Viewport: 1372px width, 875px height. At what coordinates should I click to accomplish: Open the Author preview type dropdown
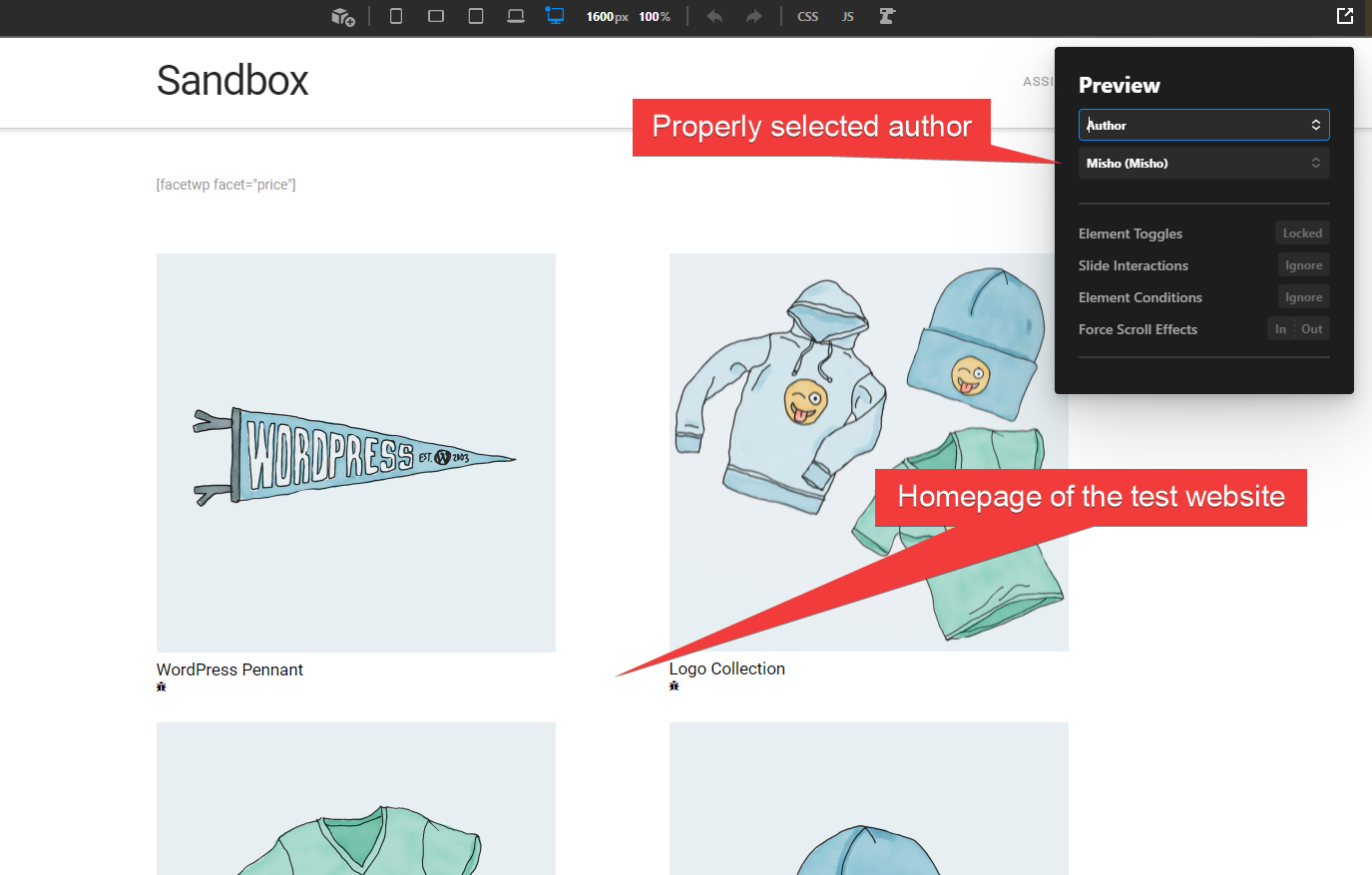coord(1204,125)
